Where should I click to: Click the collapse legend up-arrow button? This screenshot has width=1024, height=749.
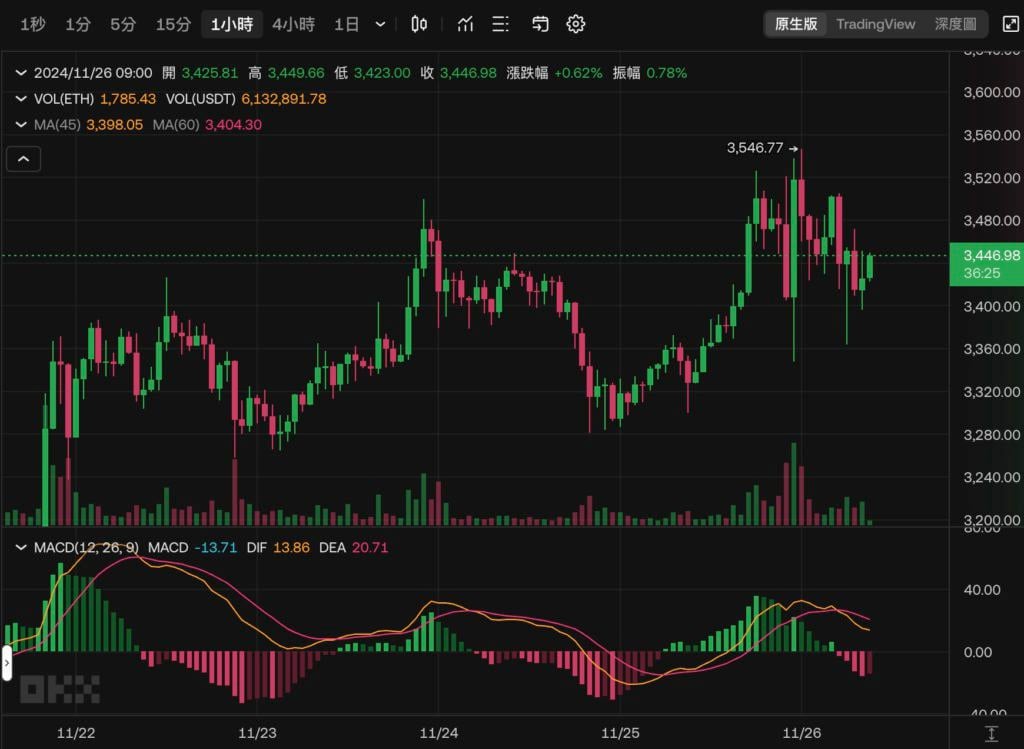click(x=23, y=158)
